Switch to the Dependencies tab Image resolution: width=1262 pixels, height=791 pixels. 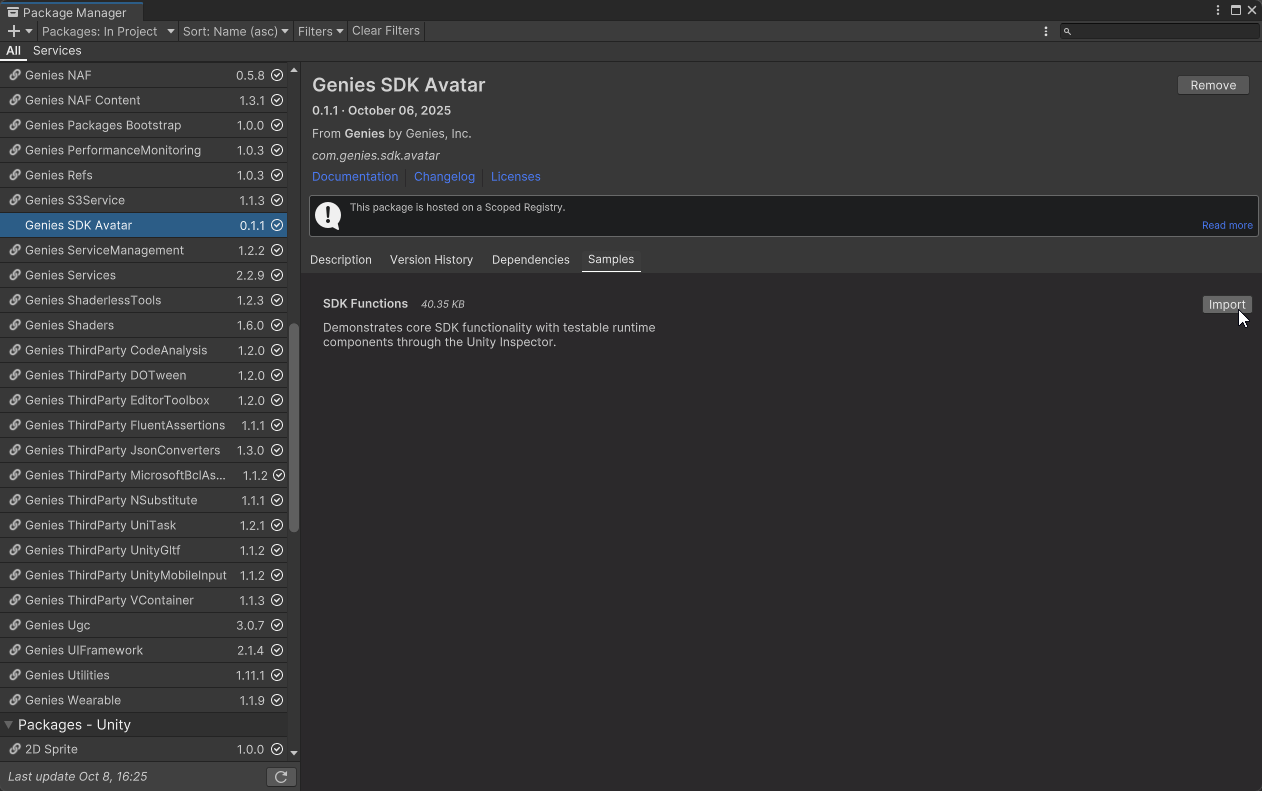coord(530,259)
